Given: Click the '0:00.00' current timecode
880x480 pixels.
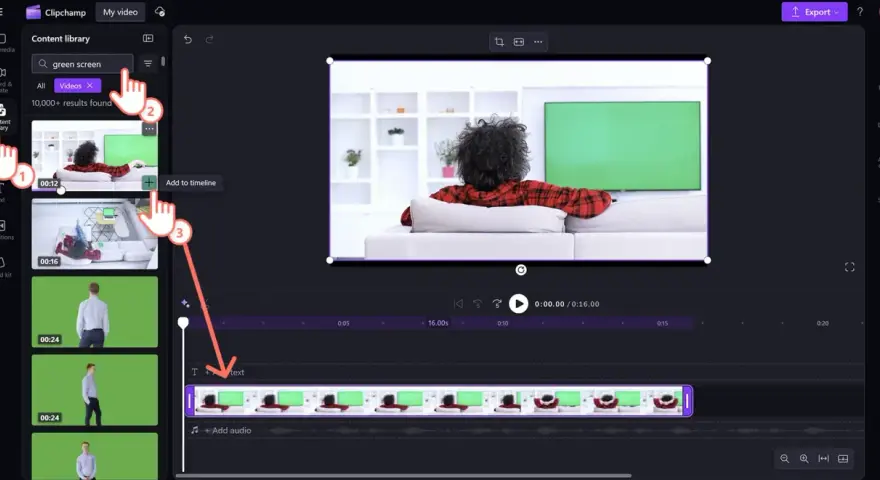Looking at the screenshot, I should coord(549,304).
